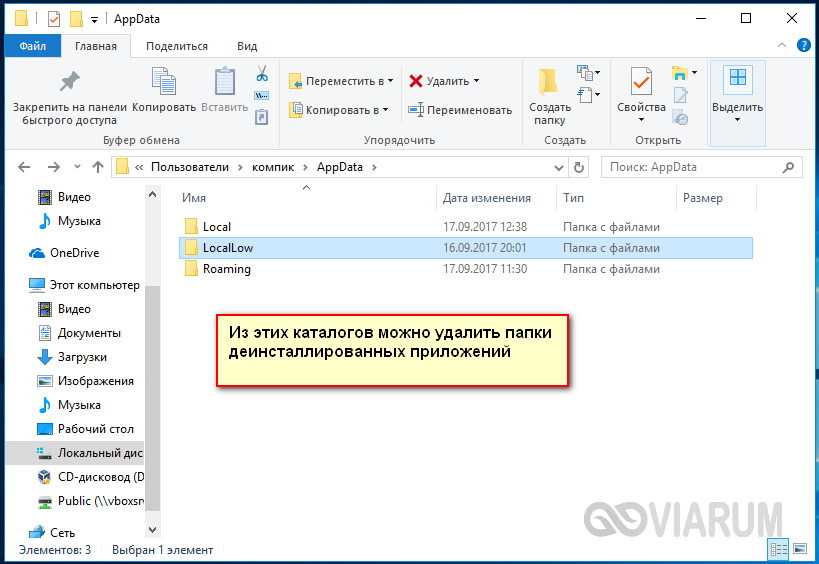Go forward with right arrow
The width and height of the screenshot is (819, 564).
point(53,167)
